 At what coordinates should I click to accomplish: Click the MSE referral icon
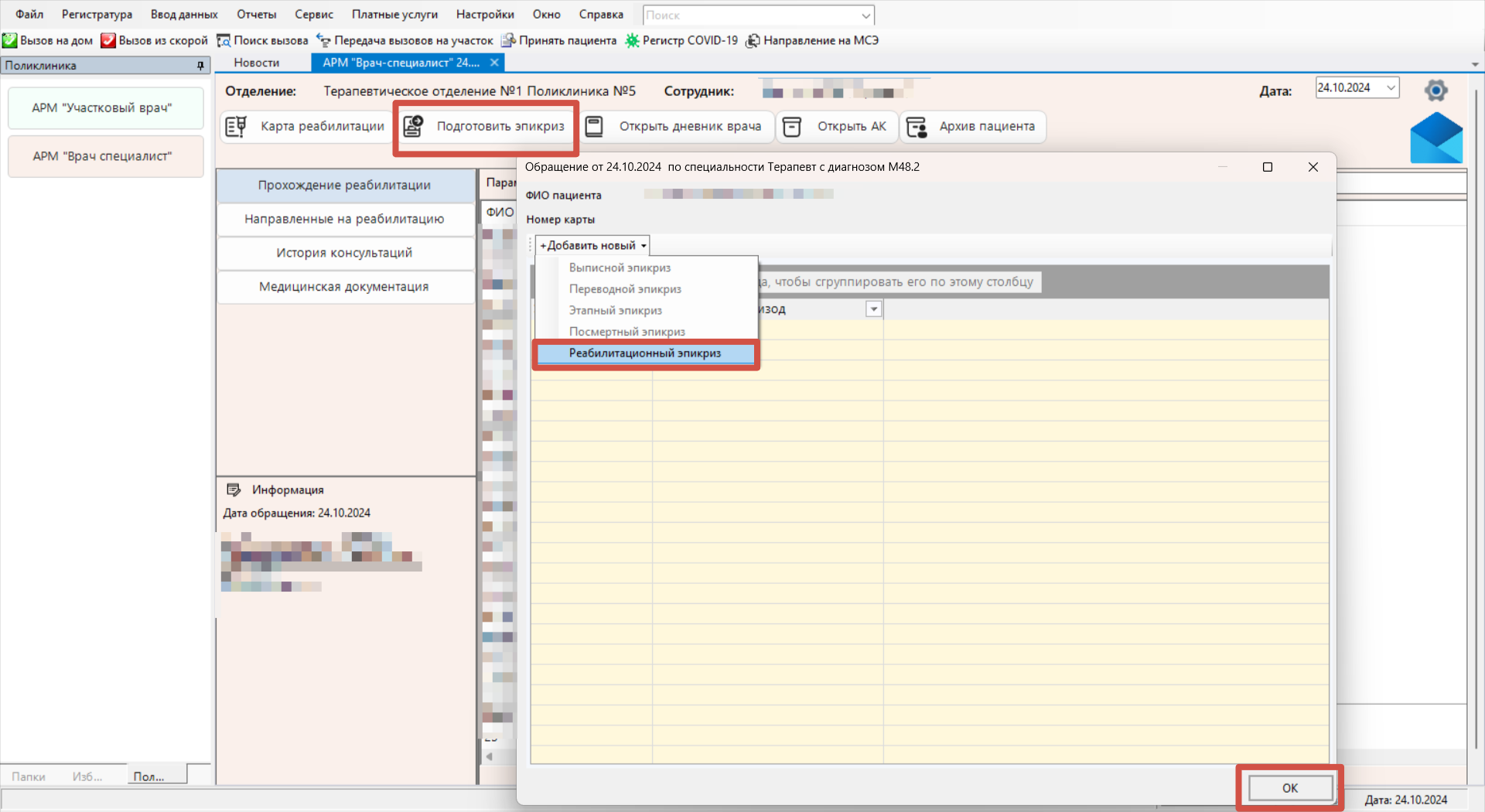tap(753, 40)
